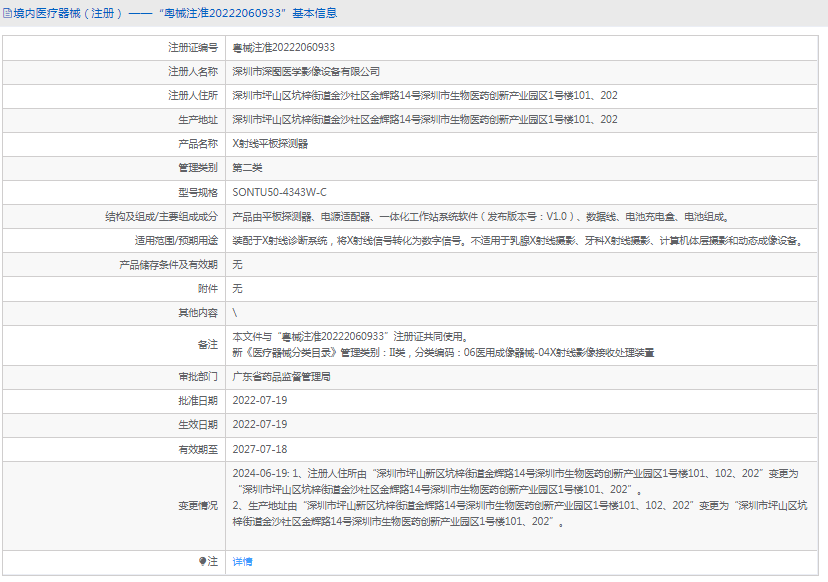Viewport: 828px width, 582px height.
Task: Click registration number value 粤械注准20222060933
Action: [x=283, y=47]
